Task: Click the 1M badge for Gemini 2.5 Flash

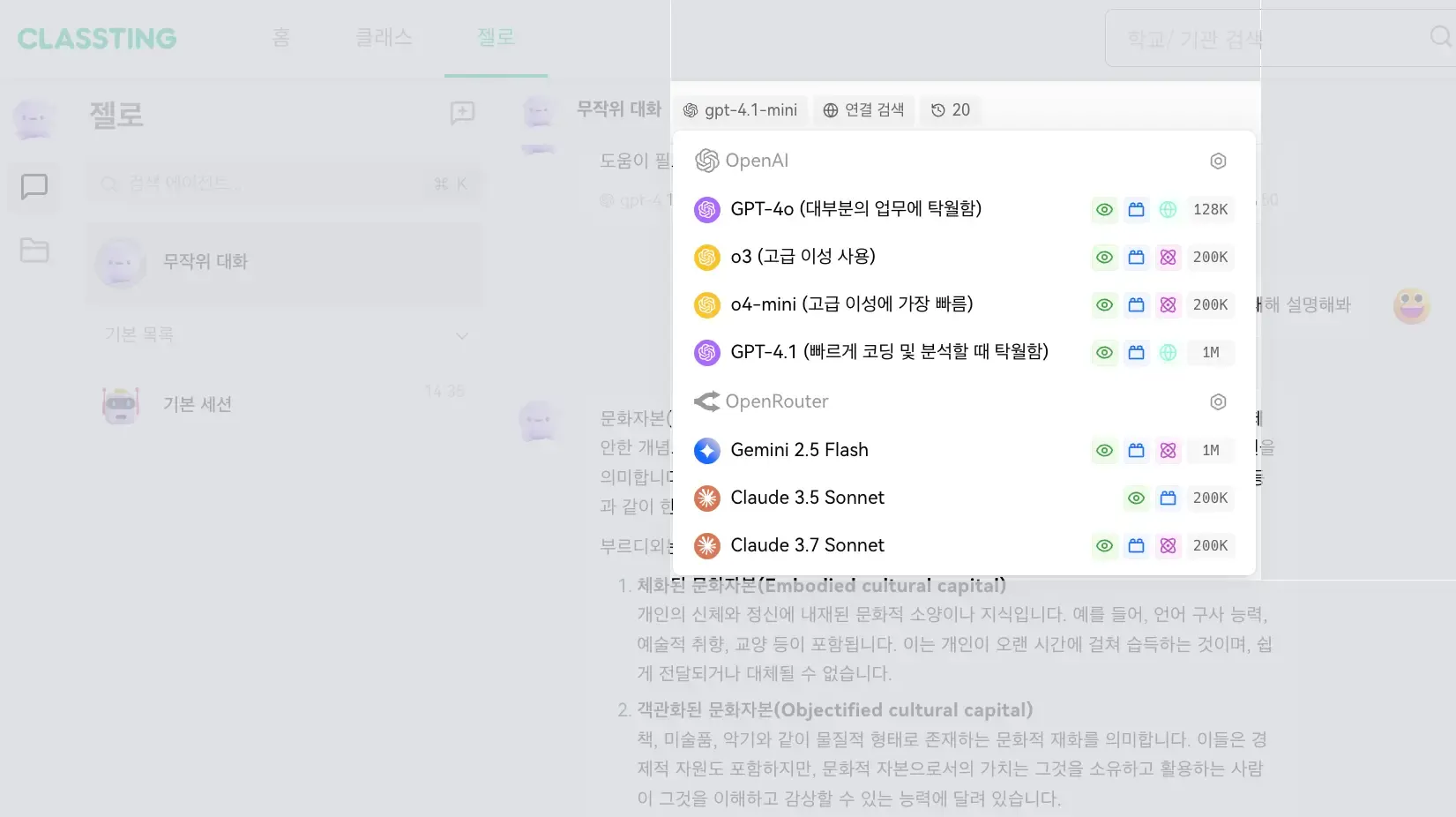Action: tap(1210, 450)
